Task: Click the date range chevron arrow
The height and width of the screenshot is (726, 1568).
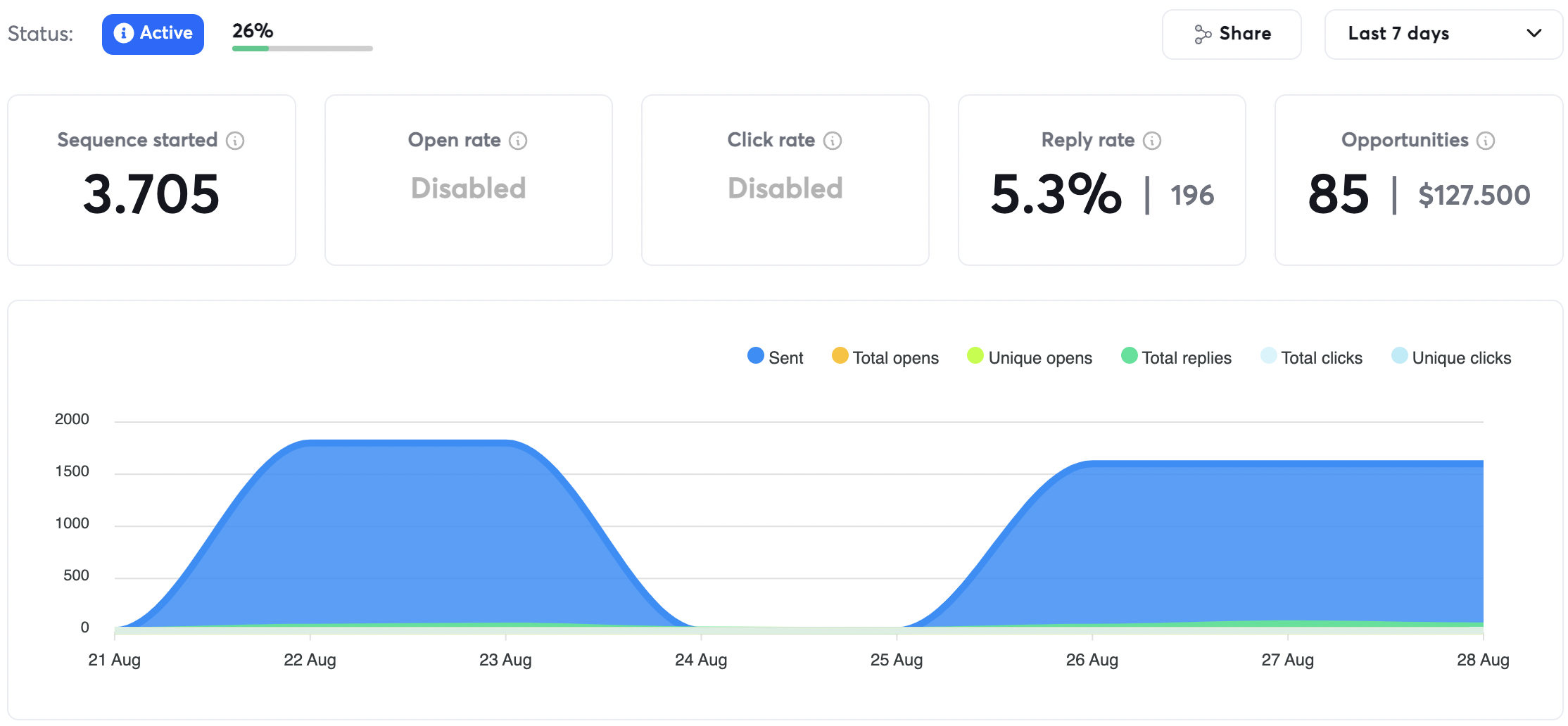Action: click(1534, 34)
